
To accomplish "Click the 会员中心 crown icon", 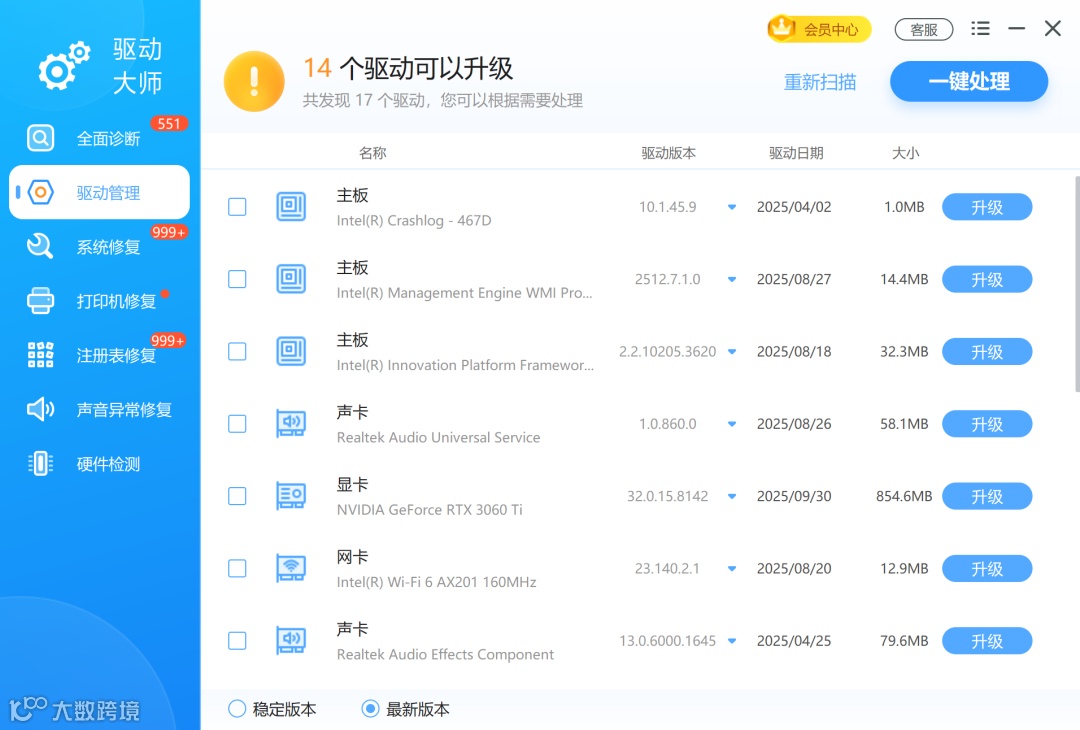I will [x=782, y=28].
